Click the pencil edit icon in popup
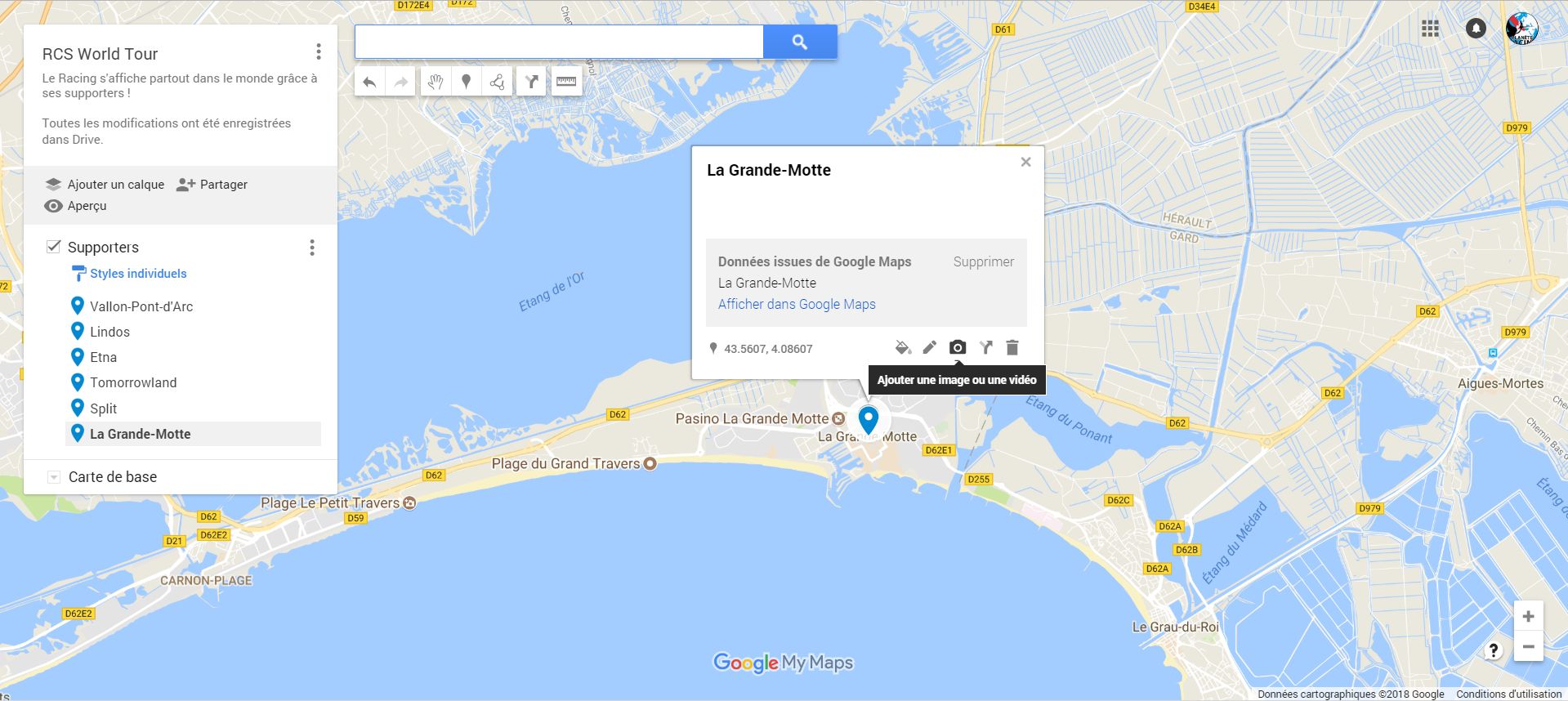The image size is (1568, 701). [x=930, y=348]
